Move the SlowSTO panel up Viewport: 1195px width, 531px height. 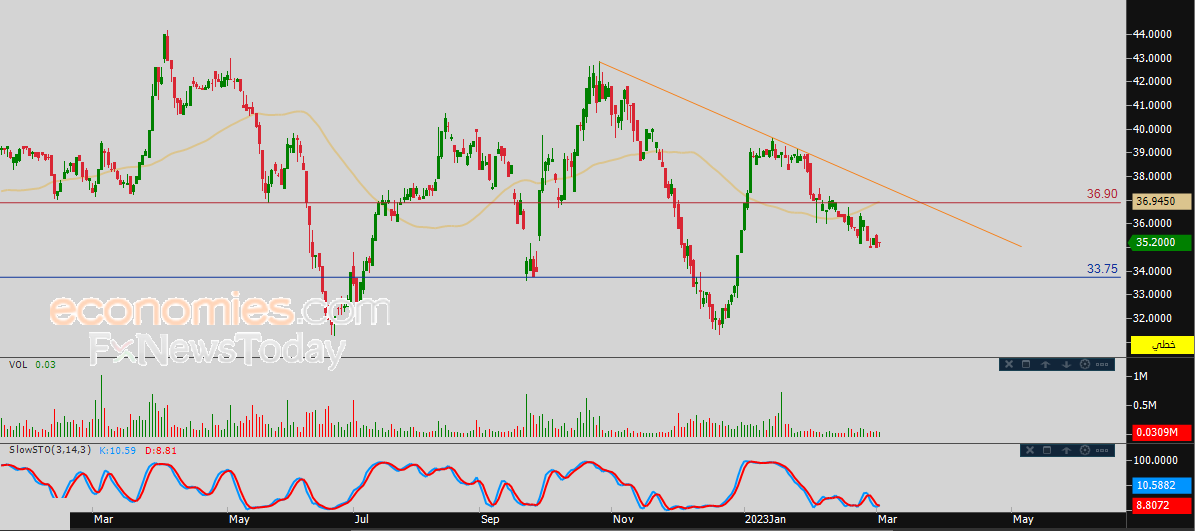[x=1066, y=449]
